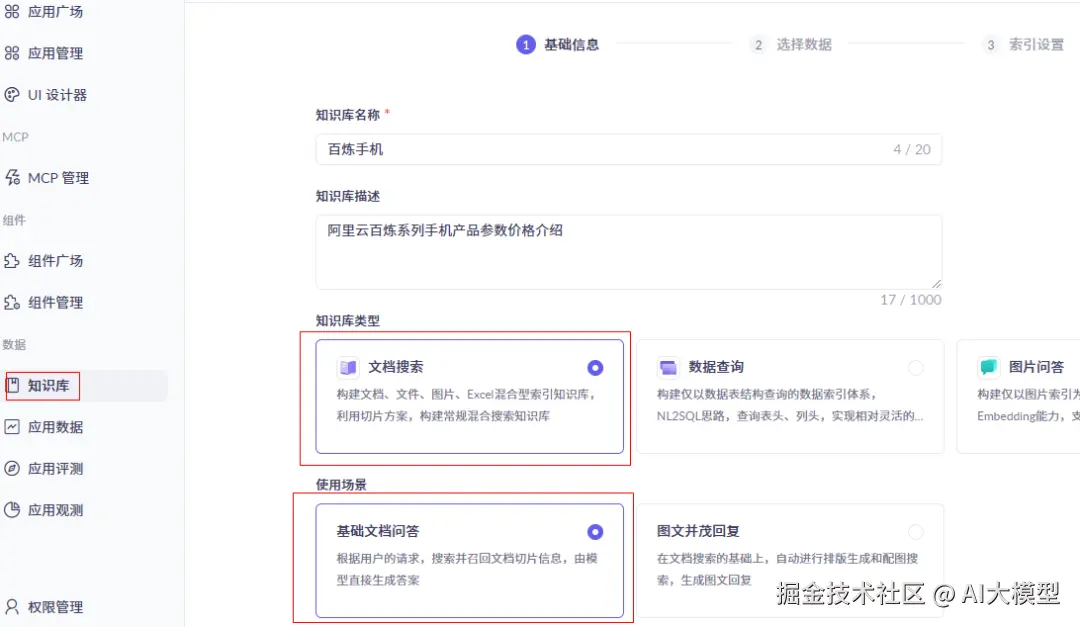Click the 应用数据 chart icon
The width and height of the screenshot is (1080, 627).
pyautogui.click(x=12, y=426)
